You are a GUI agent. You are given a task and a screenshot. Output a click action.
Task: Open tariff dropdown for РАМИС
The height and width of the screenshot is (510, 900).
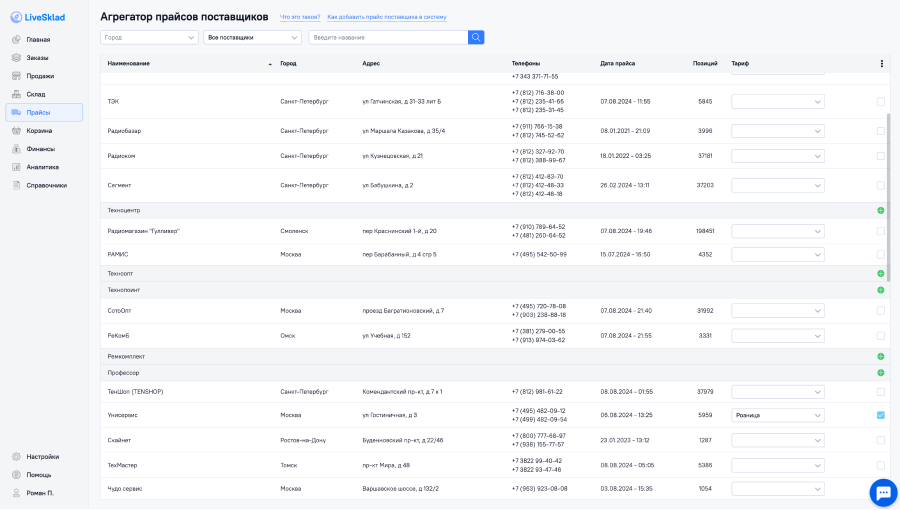coord(778,255)
